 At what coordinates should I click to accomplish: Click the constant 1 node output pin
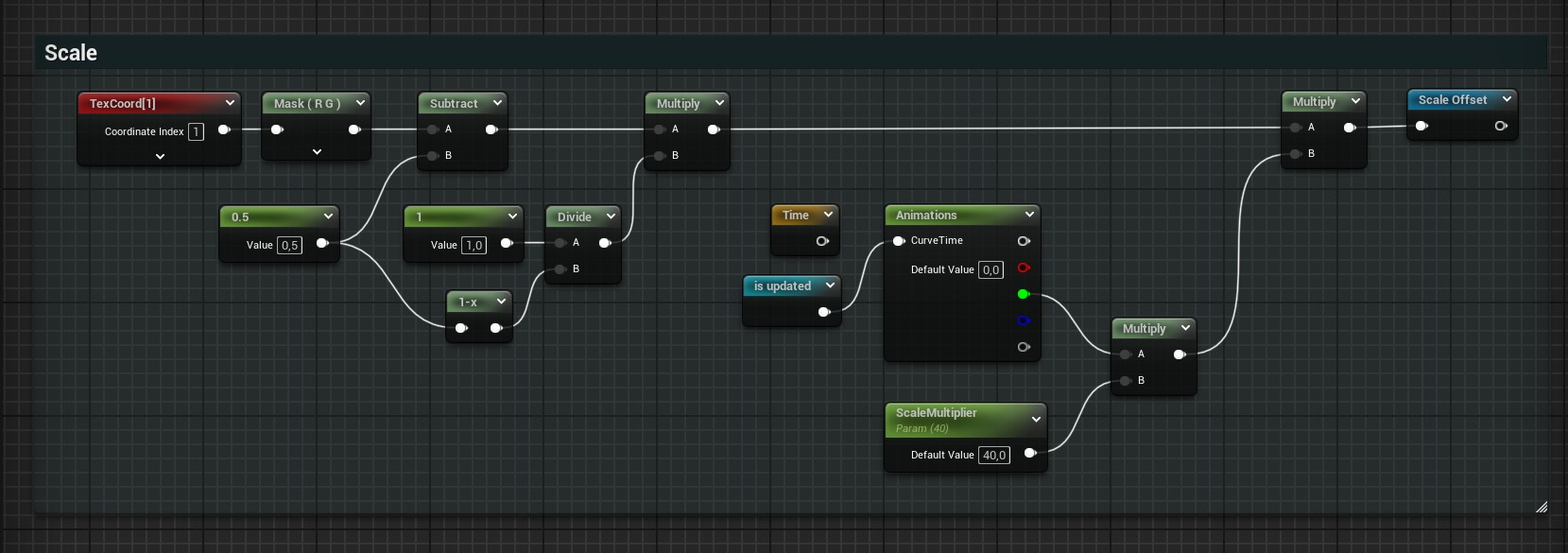tap(507, 243)
